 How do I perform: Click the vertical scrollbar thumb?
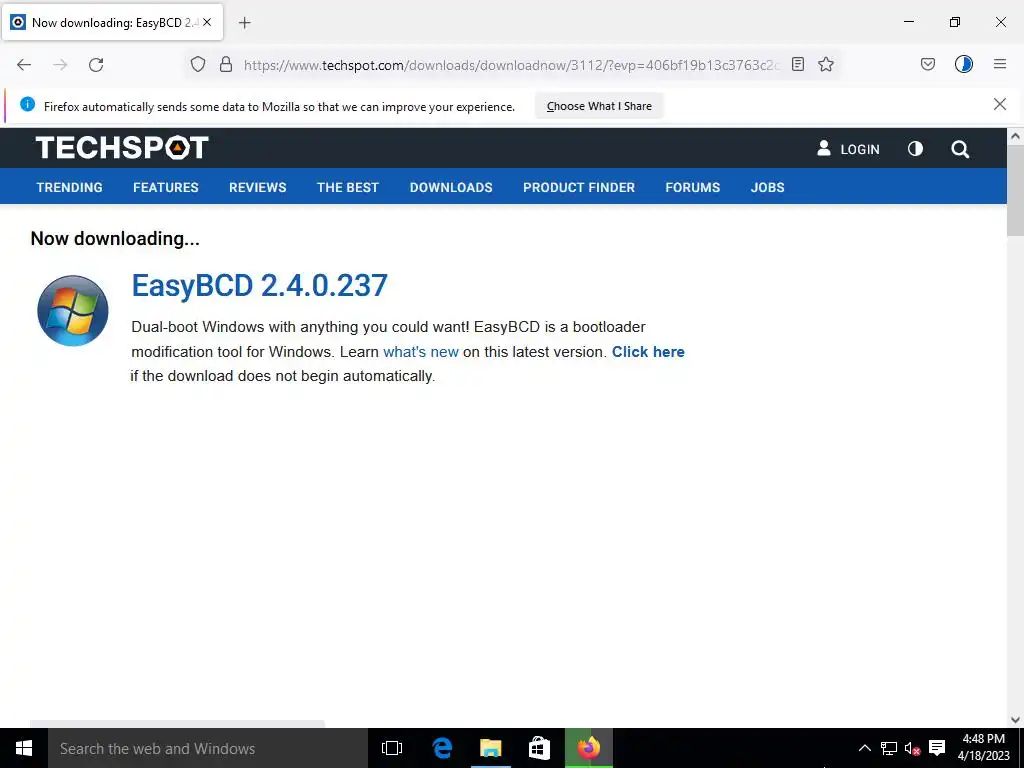click(1015, 190)
